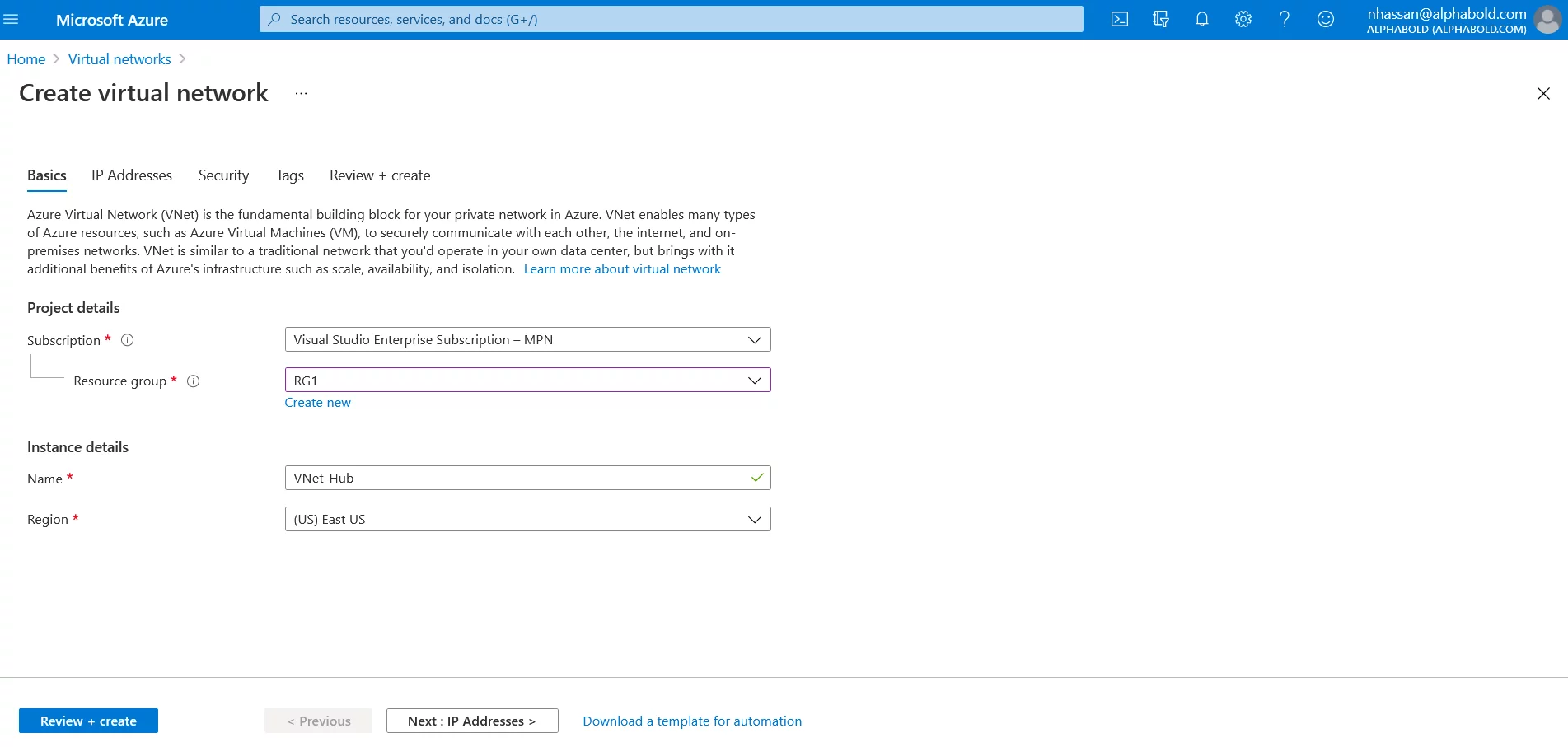
Task: Switch to the Basics tab
Action: (x=46, y=175)
